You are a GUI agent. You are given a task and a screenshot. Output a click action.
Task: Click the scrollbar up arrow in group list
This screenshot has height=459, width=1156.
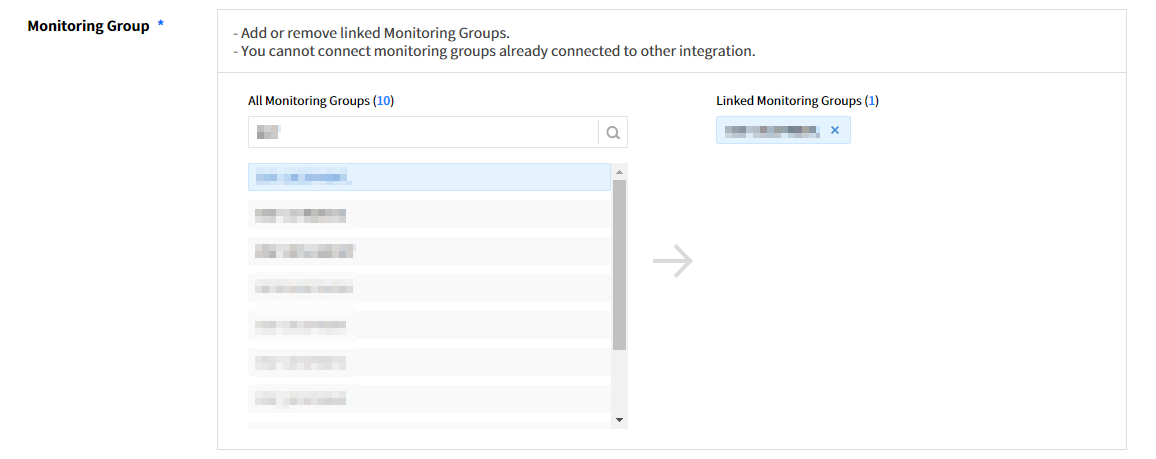pyautogui.click(x=619, y=171)
